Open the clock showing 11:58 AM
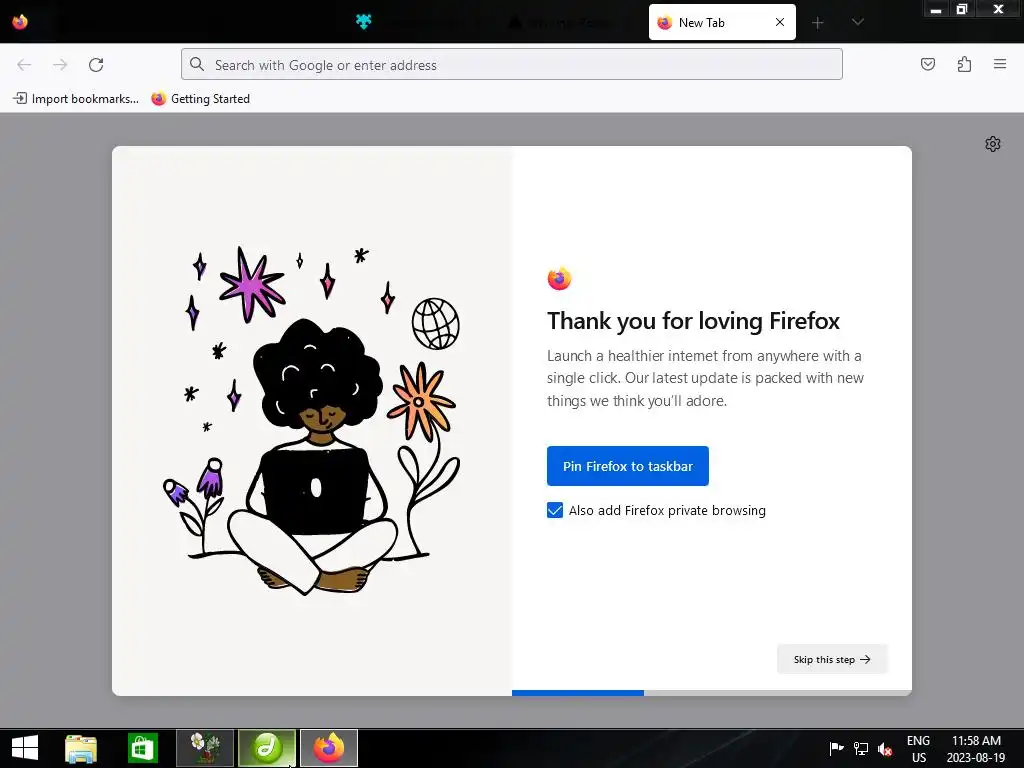Image resolution: width=1024 pixels, height=768 pixels. (x=976, y=748)
